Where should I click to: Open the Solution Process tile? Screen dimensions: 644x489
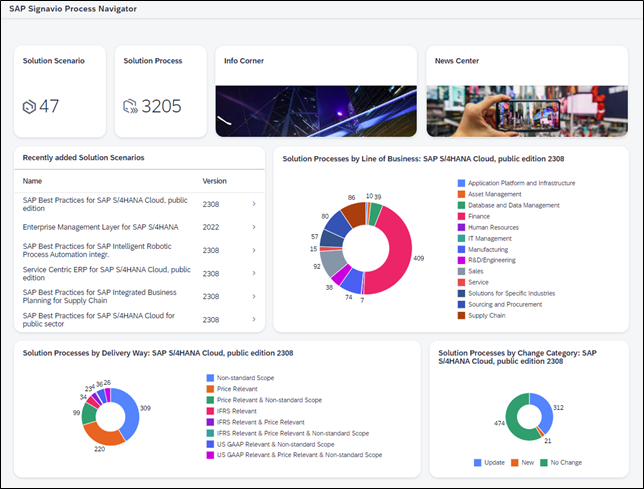(x=161, y=91)
